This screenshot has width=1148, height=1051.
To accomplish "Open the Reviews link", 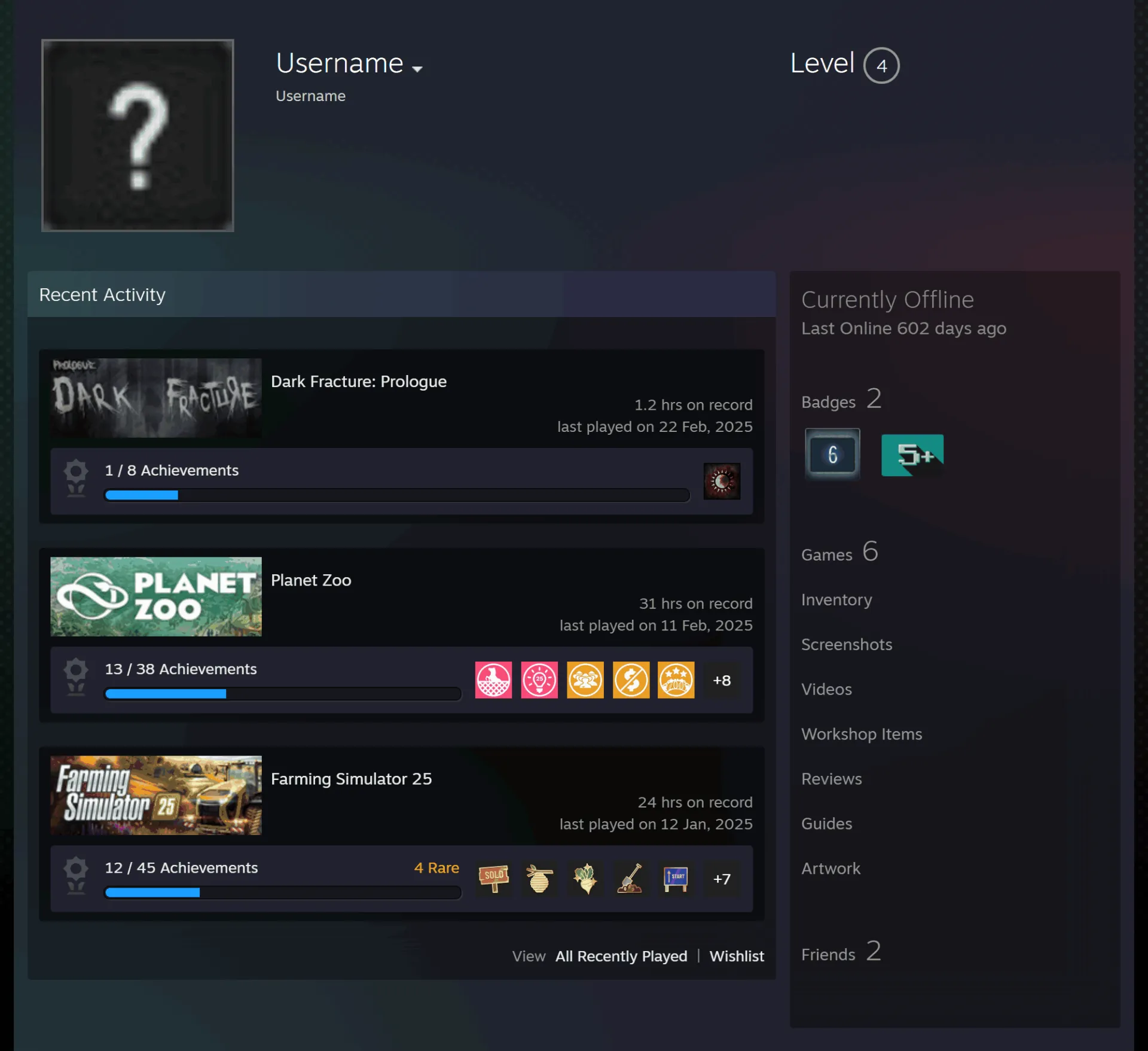I will pyautogui.click(x=832, y=779).
